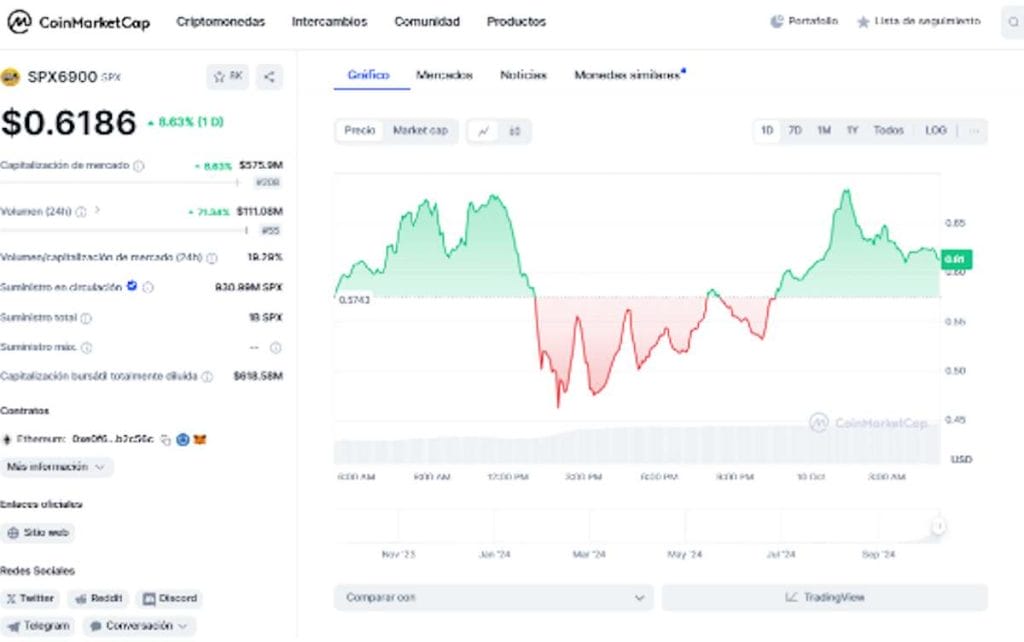Set chart range to 1M
The height and width of the screenshot is (642, 1024).
(824, 131)
